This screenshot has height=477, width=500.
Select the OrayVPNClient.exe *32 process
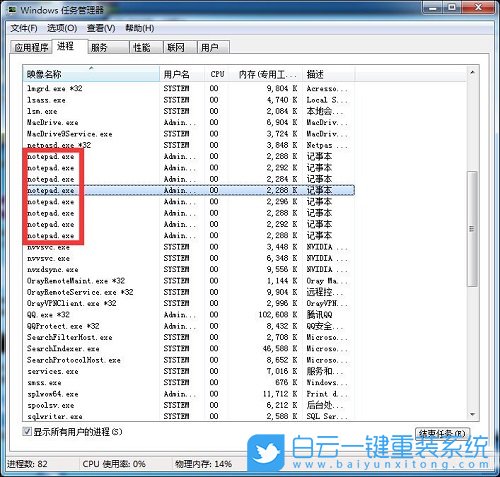coord(189,303)
